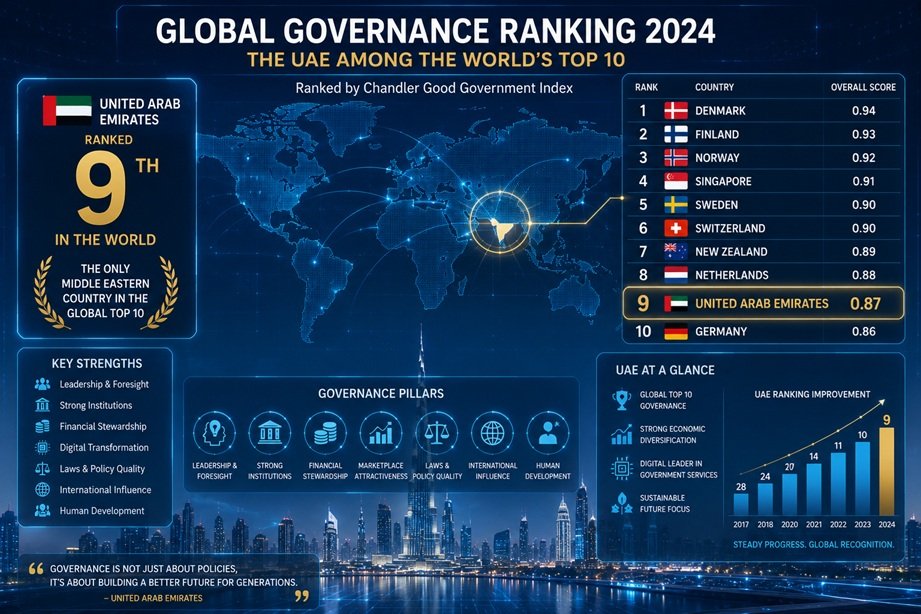
Task: Click the large gold '9' rank number in the left panel
Action: pos(101,190)
